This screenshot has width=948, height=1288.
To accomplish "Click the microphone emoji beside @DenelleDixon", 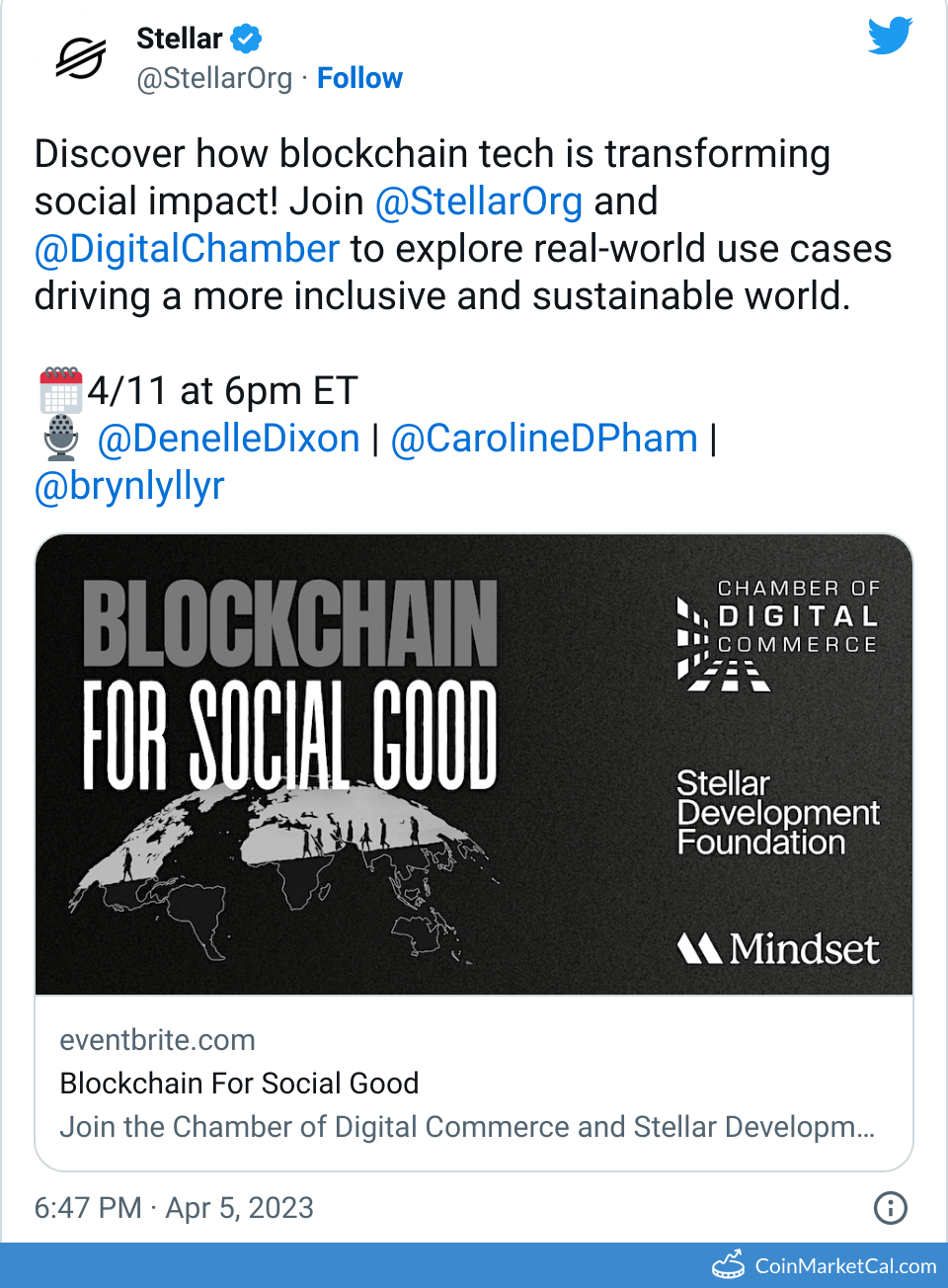I will tap(61, 438).
